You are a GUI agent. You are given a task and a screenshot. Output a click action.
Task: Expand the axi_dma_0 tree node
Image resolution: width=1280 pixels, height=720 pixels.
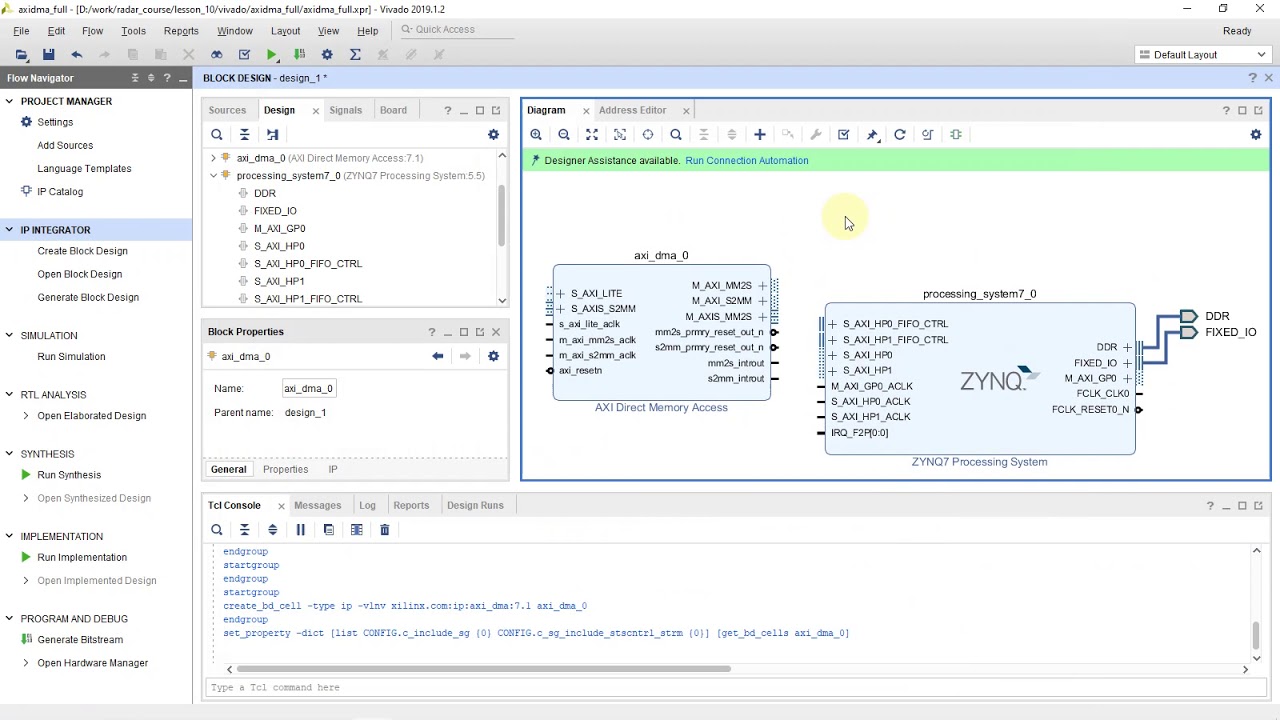[213, 158]
